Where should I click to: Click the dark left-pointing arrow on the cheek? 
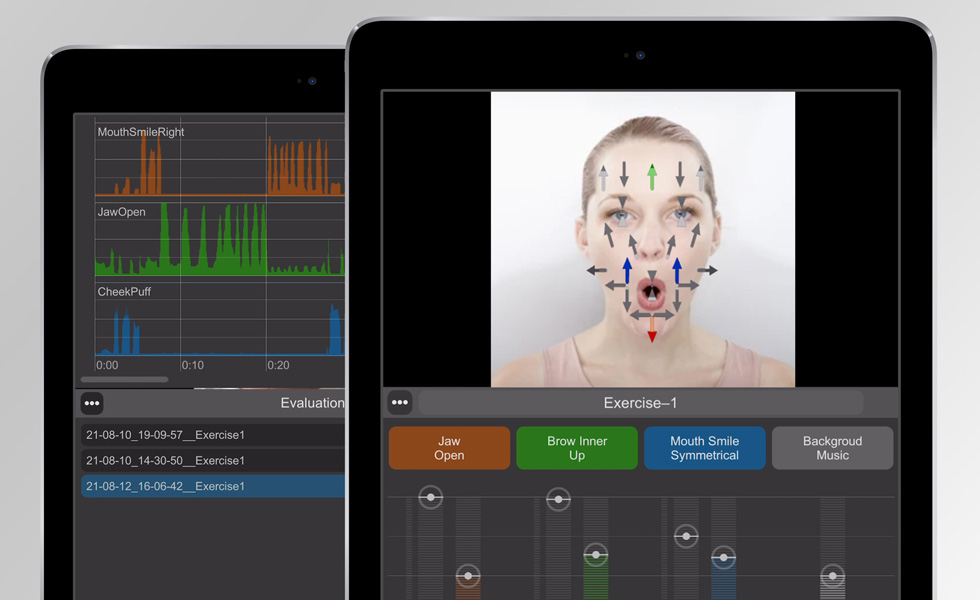(x=597, y=270)
